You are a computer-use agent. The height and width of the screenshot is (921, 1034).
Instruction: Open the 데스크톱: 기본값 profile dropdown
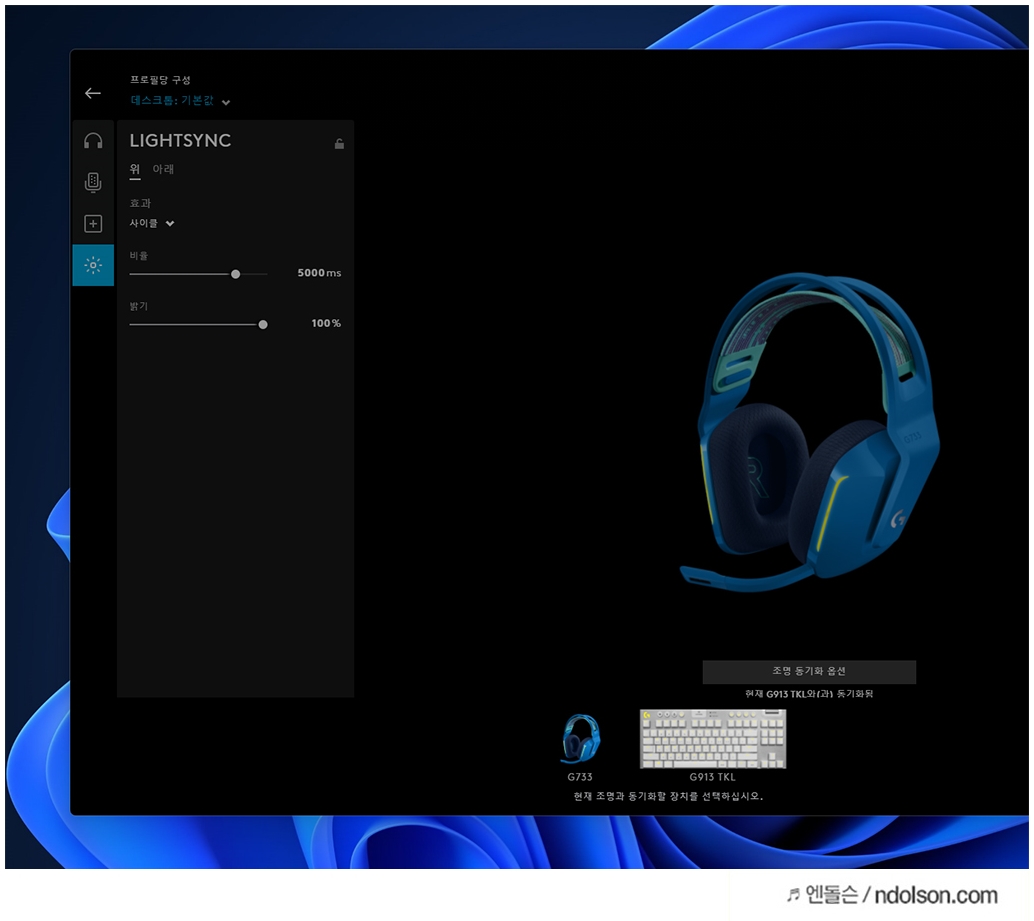180,101
